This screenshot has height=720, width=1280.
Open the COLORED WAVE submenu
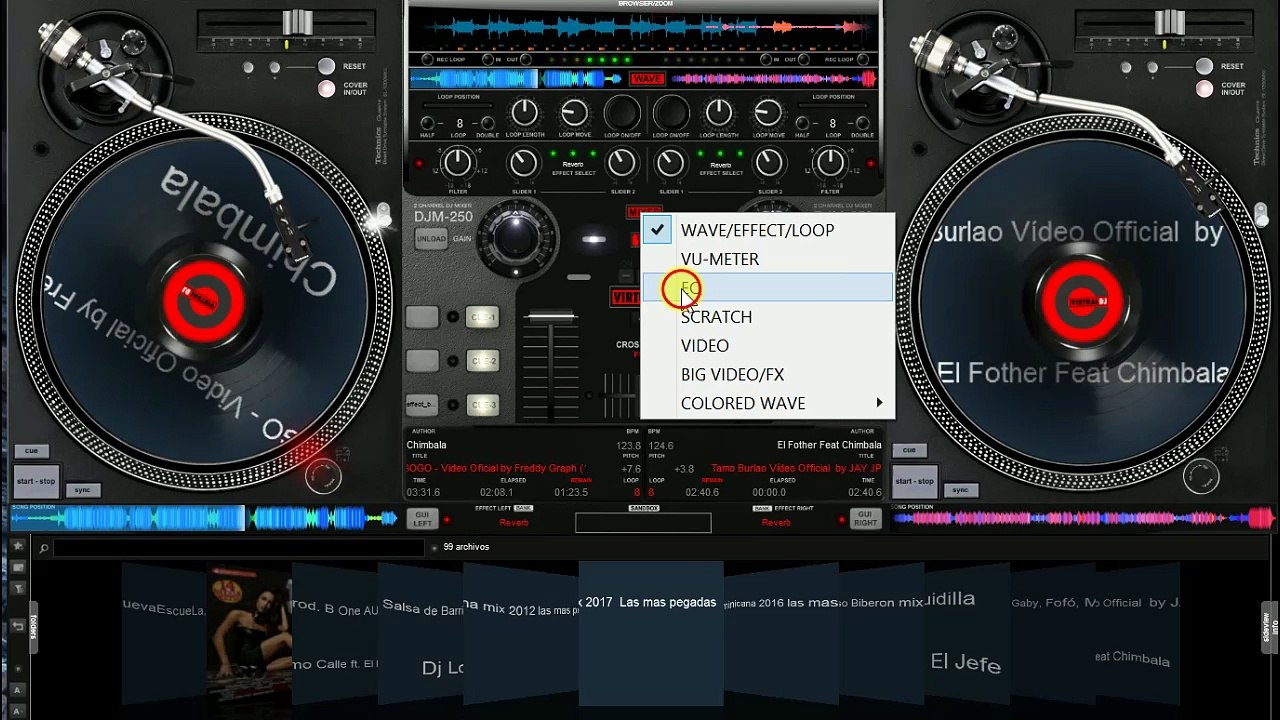pyautogui.click(x=767, y=404)
